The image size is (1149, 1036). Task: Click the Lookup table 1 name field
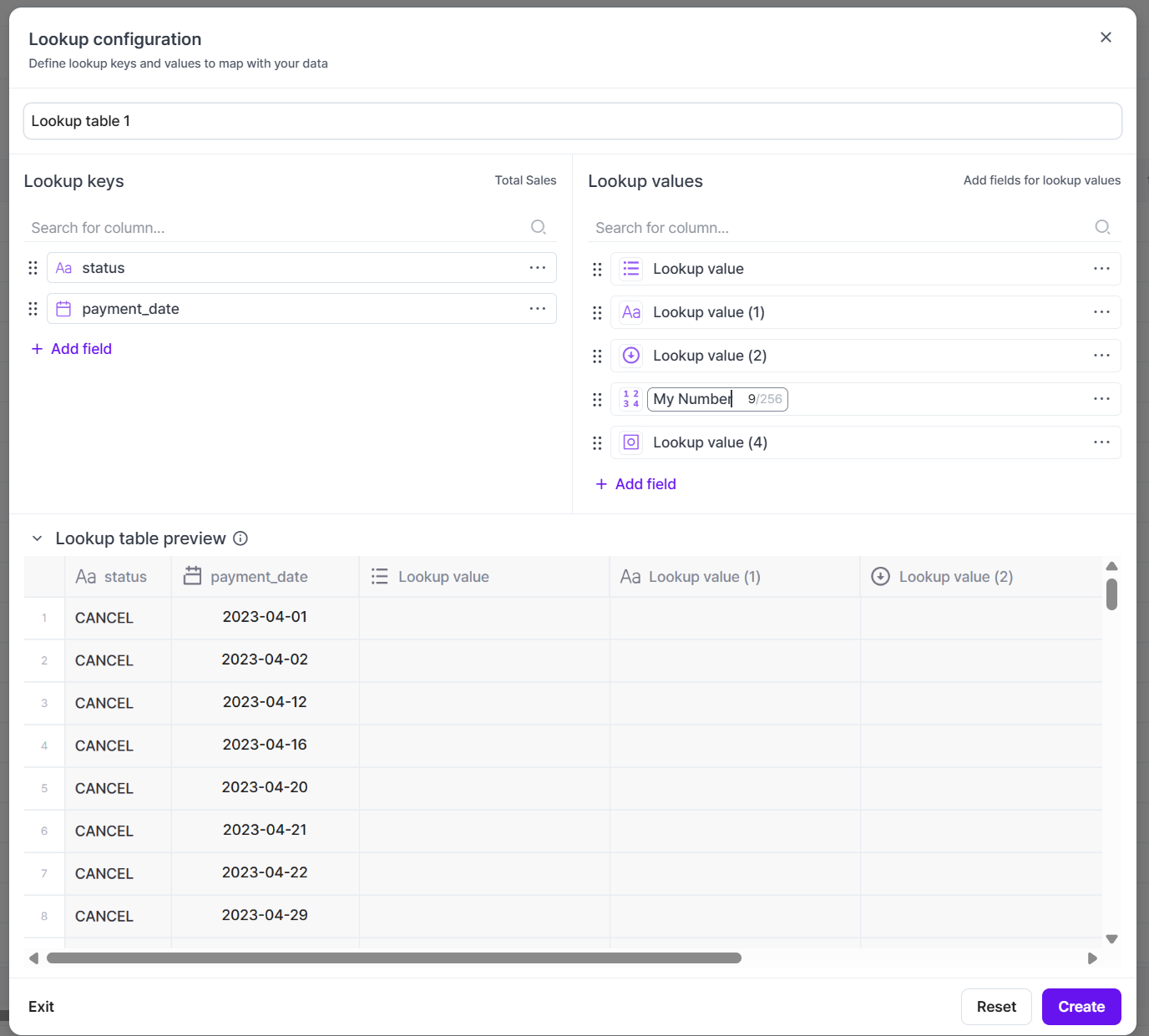(x=572, y=121)
